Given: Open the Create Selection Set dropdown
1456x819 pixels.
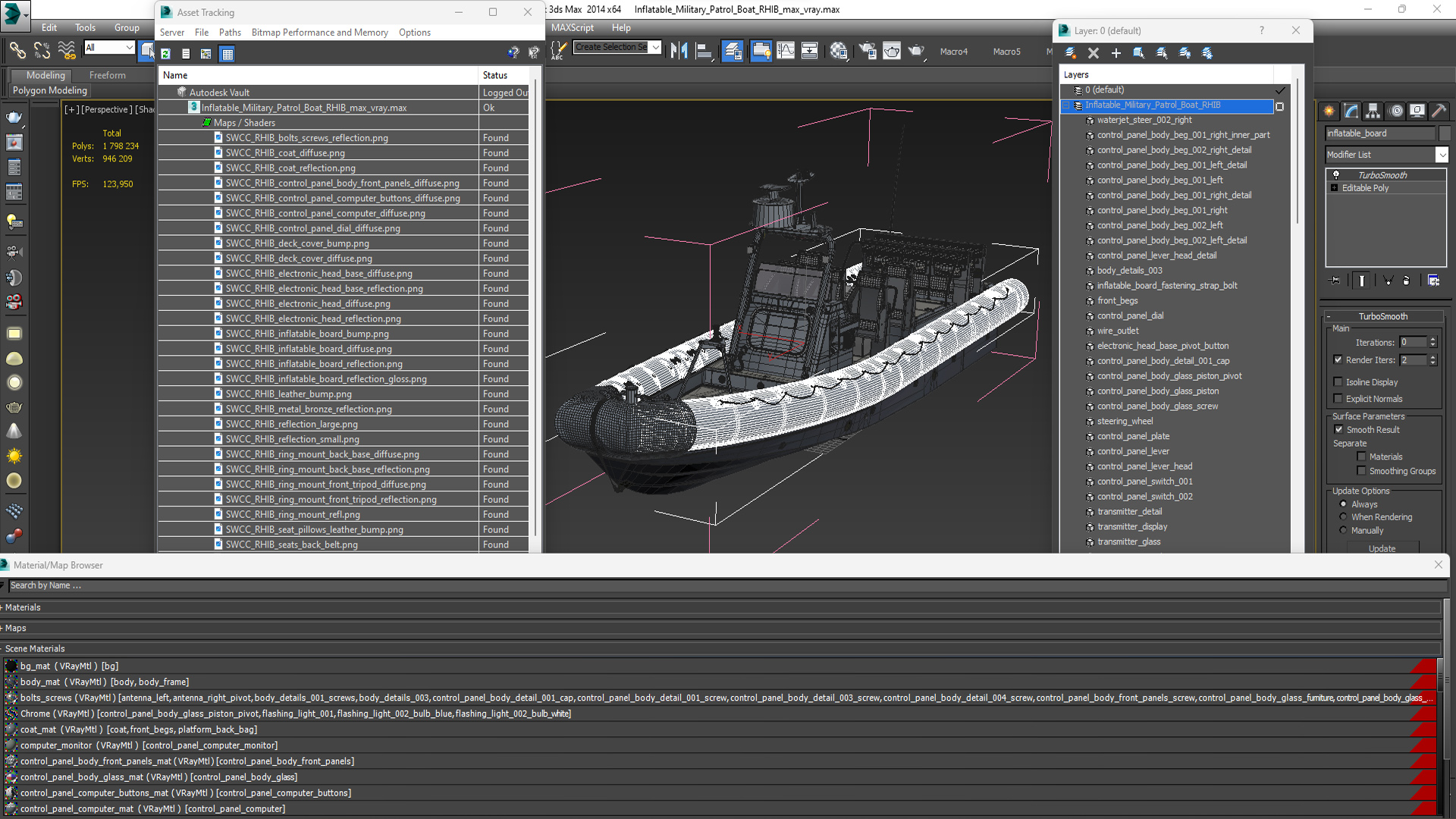Looking at the screenshot, I should point(655,47).
